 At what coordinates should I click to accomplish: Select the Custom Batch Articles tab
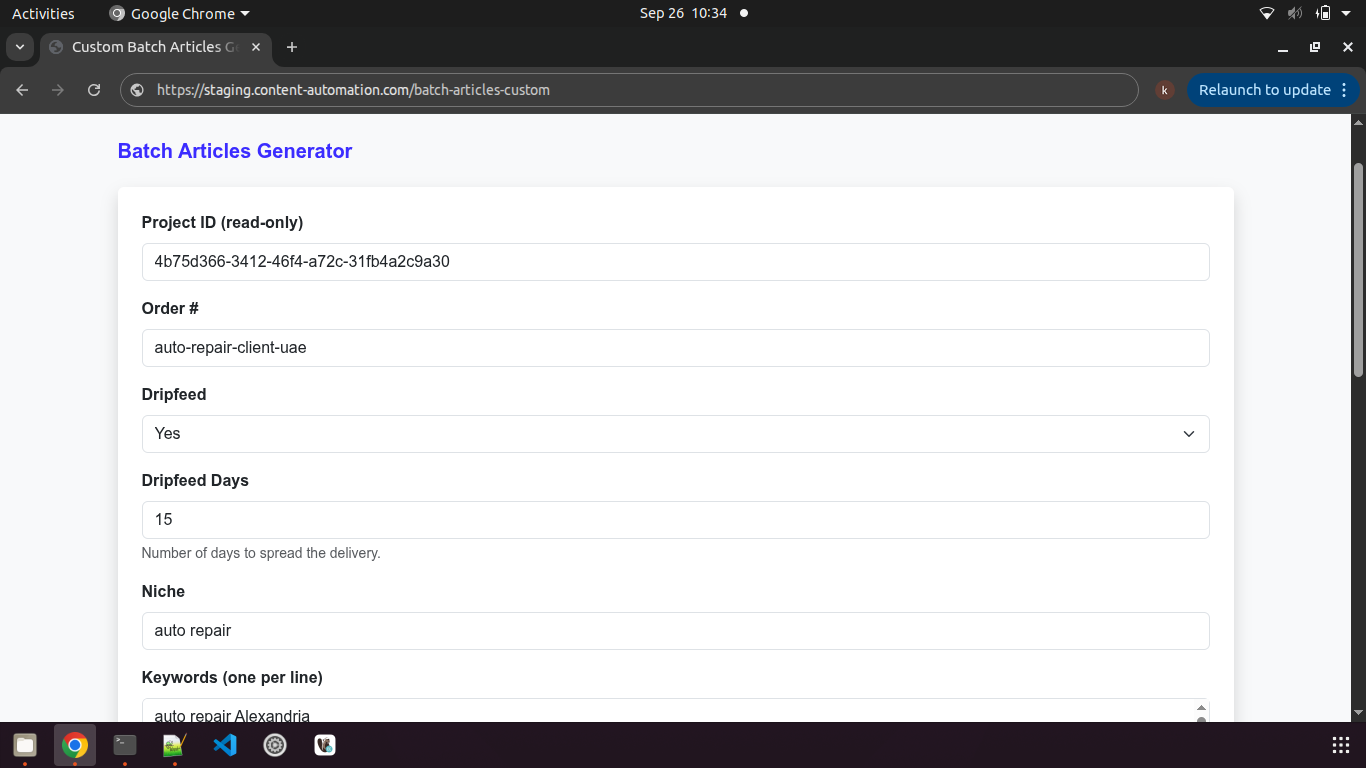click(x=155, y=47)
